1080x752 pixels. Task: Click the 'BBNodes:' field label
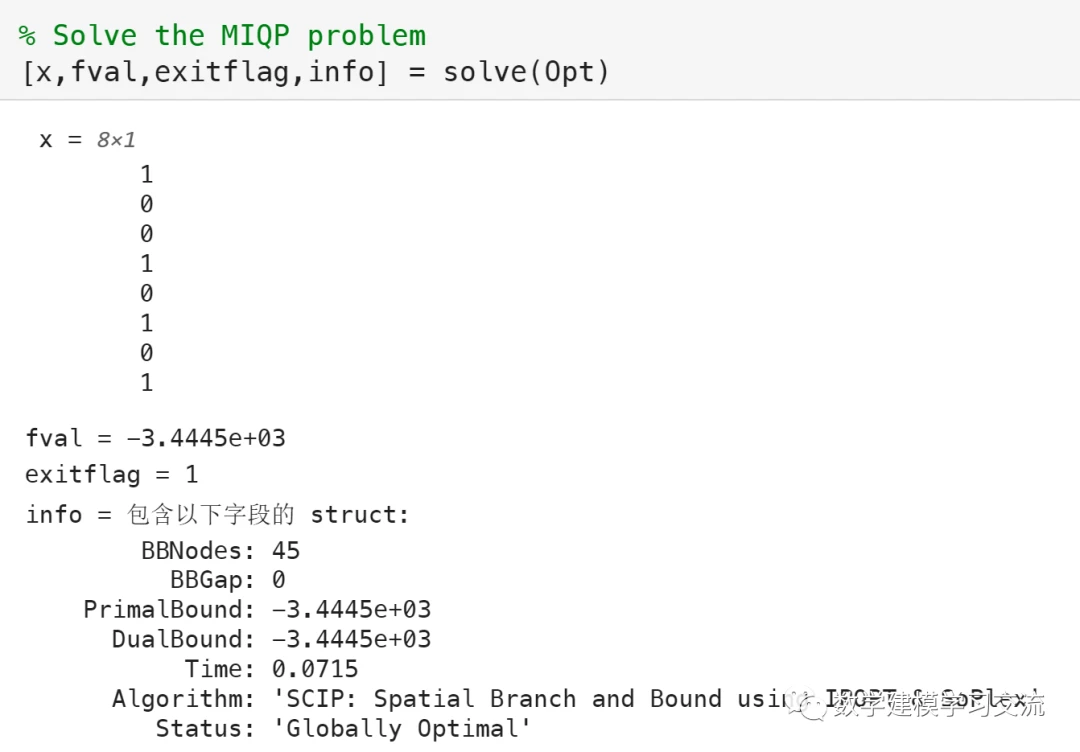point(192,551)
